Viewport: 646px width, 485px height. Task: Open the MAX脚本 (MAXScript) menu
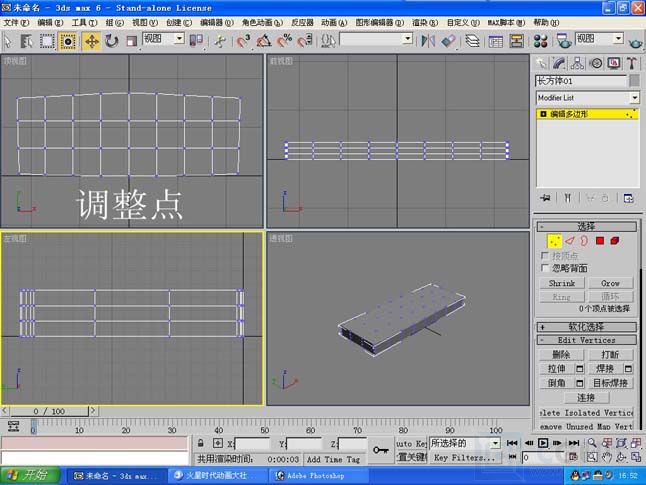506,23
